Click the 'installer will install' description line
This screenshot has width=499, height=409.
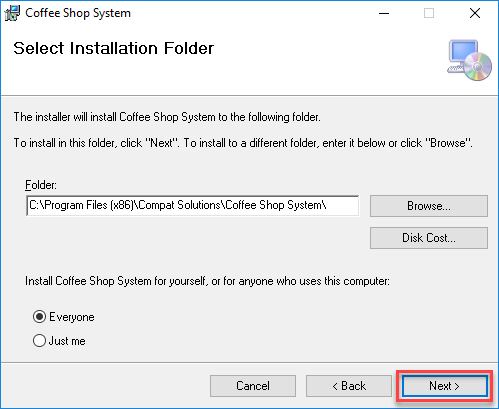click(x=167, y=117)
